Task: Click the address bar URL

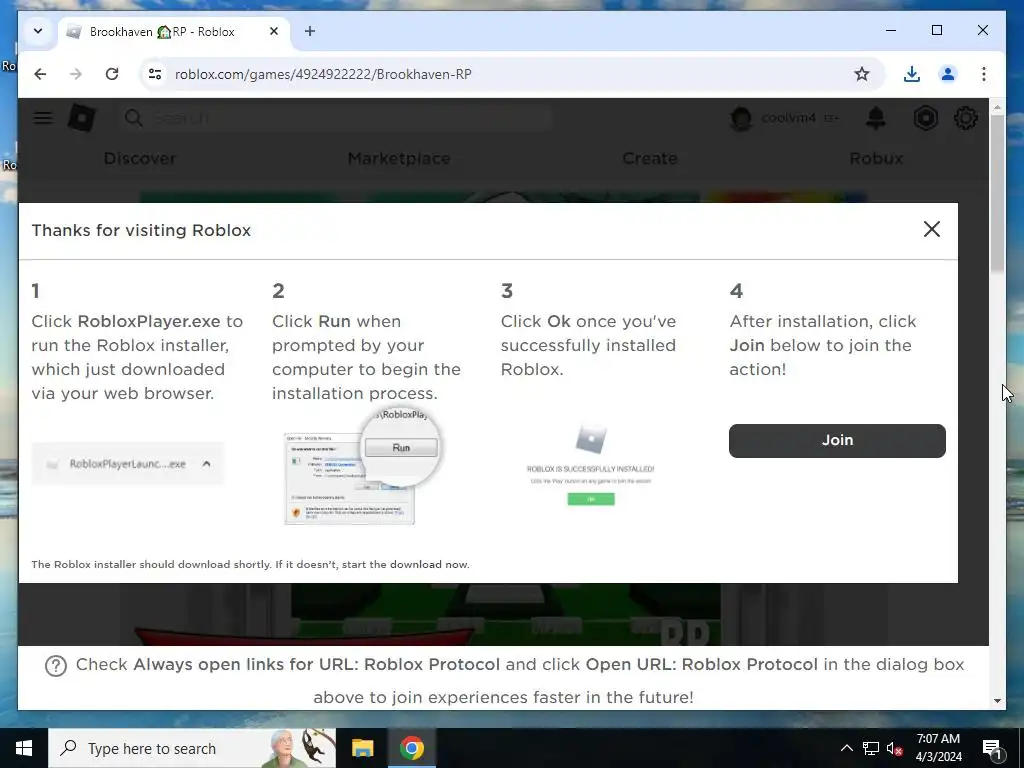Action: [x=323, y=74]
